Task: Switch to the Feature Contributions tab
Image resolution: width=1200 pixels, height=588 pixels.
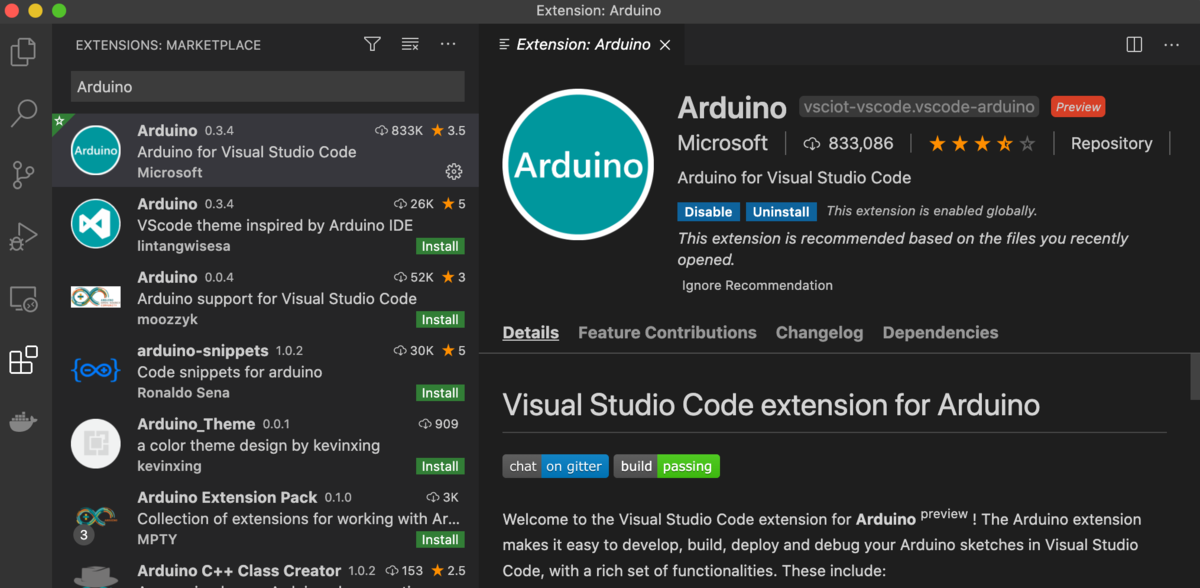Action: 667,333
